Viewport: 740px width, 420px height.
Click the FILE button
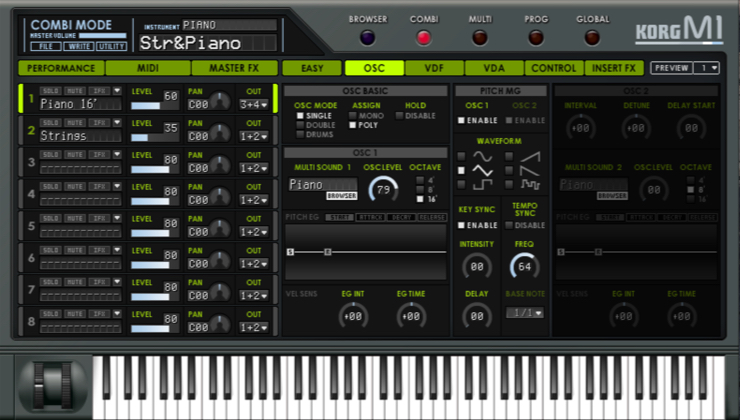pyautogui.click(x=46, y=46)
